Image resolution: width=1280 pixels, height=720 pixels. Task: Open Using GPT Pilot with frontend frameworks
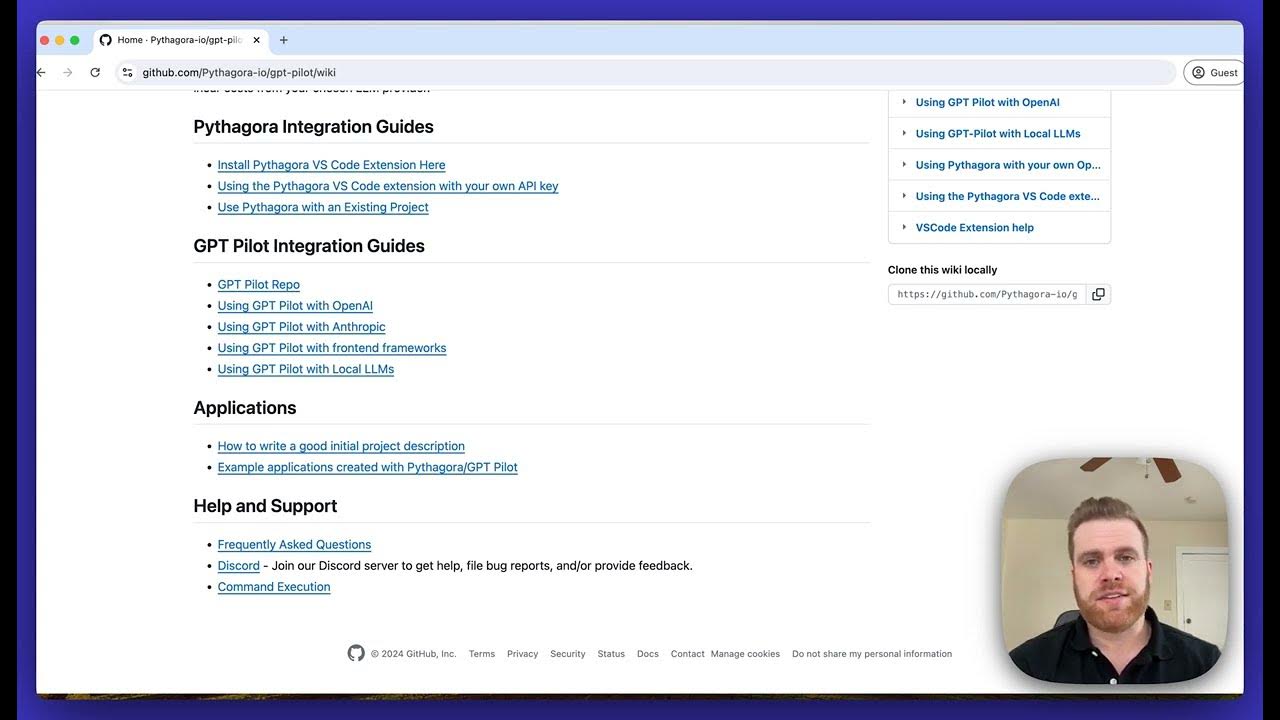[332, 348]
